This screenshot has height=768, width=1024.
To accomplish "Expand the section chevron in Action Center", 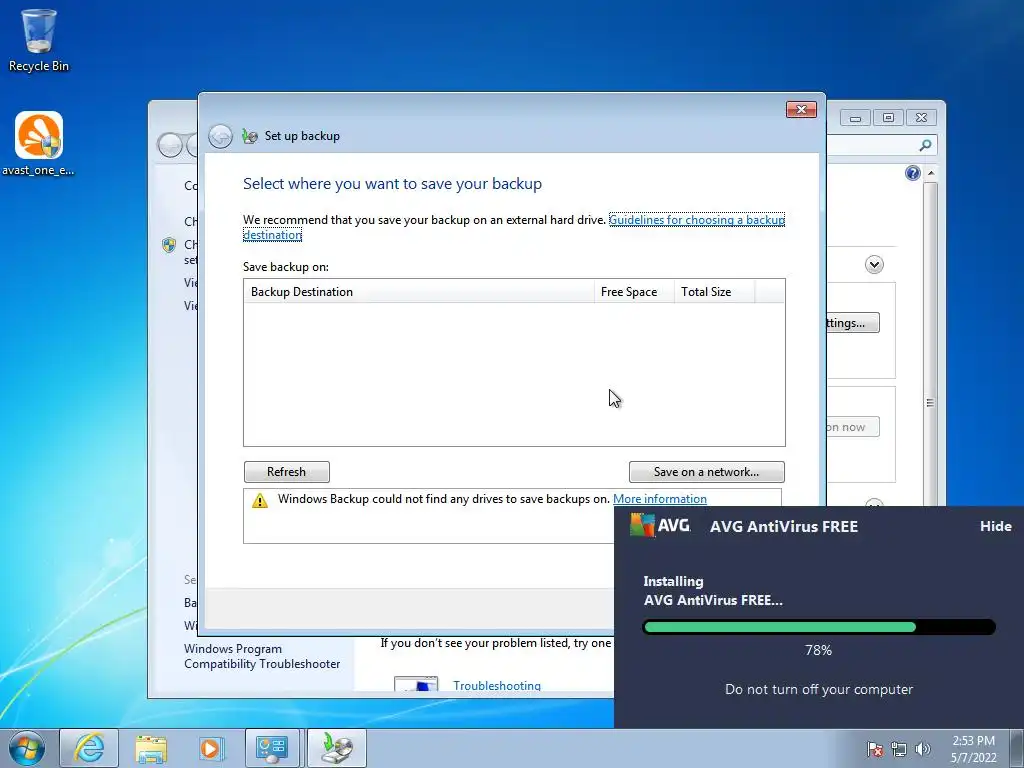I will (x=874, y=264).
